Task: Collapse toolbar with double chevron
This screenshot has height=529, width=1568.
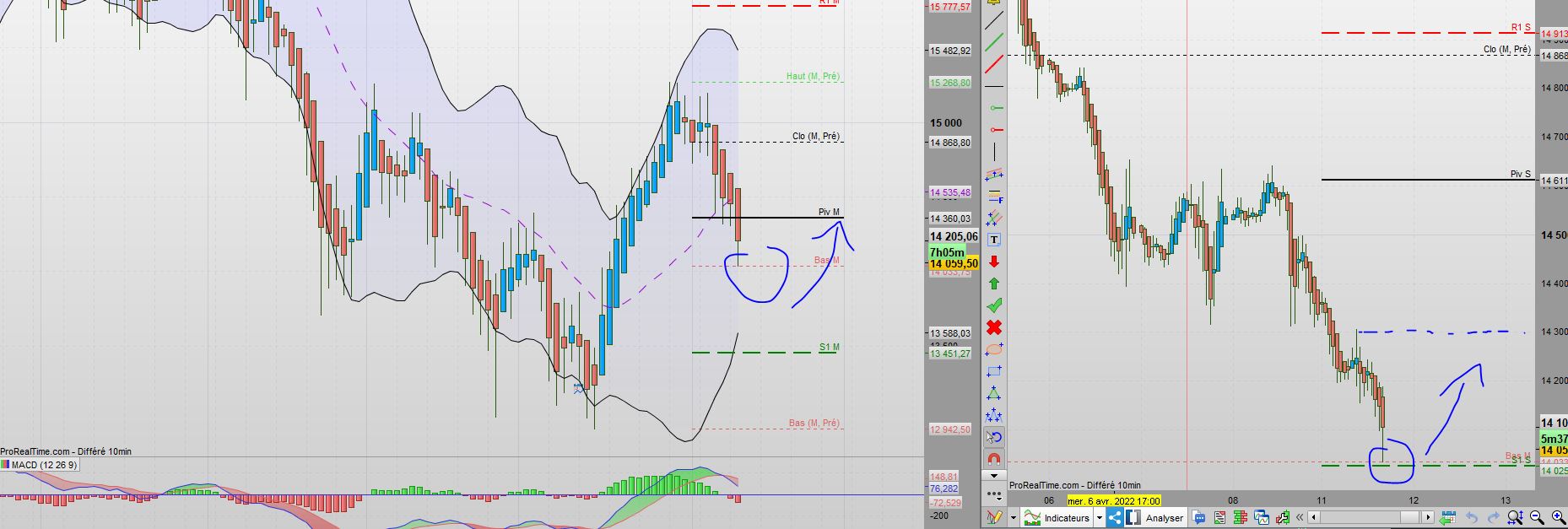Action: [1300, 517]
